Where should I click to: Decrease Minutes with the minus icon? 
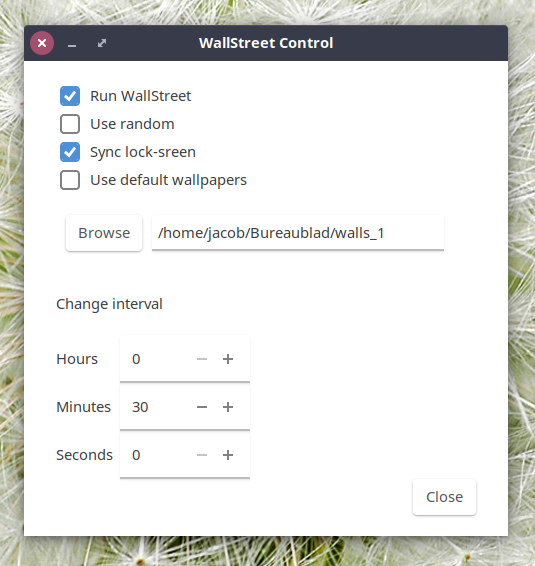pos(202,407)
